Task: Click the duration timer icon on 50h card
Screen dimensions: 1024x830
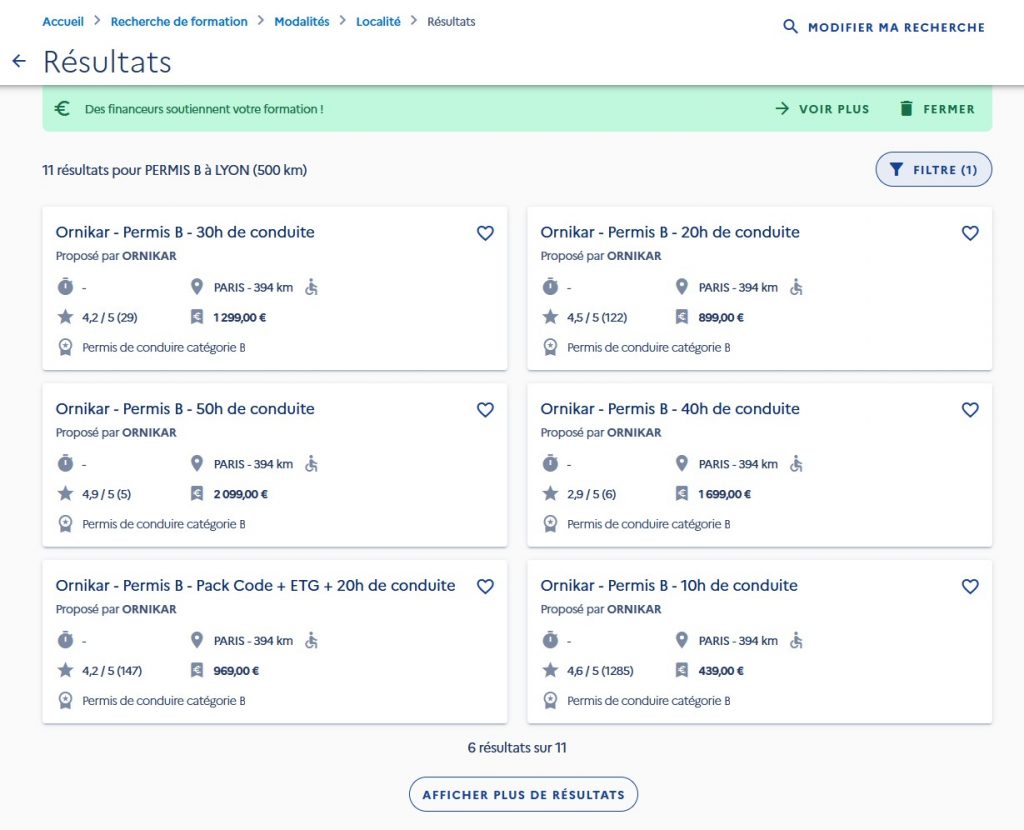Action: [65, 464]
